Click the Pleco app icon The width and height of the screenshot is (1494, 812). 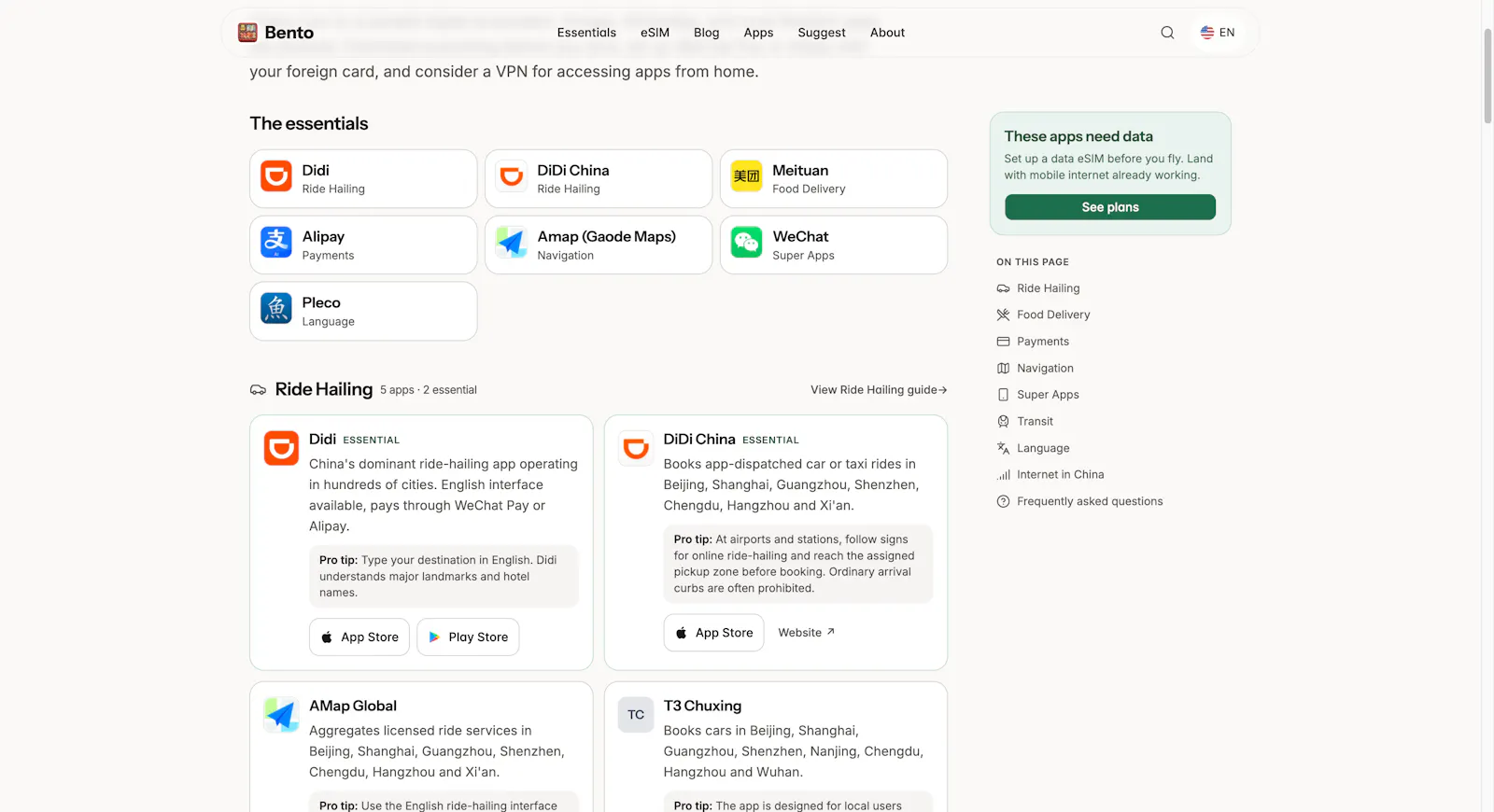[276, 308]
